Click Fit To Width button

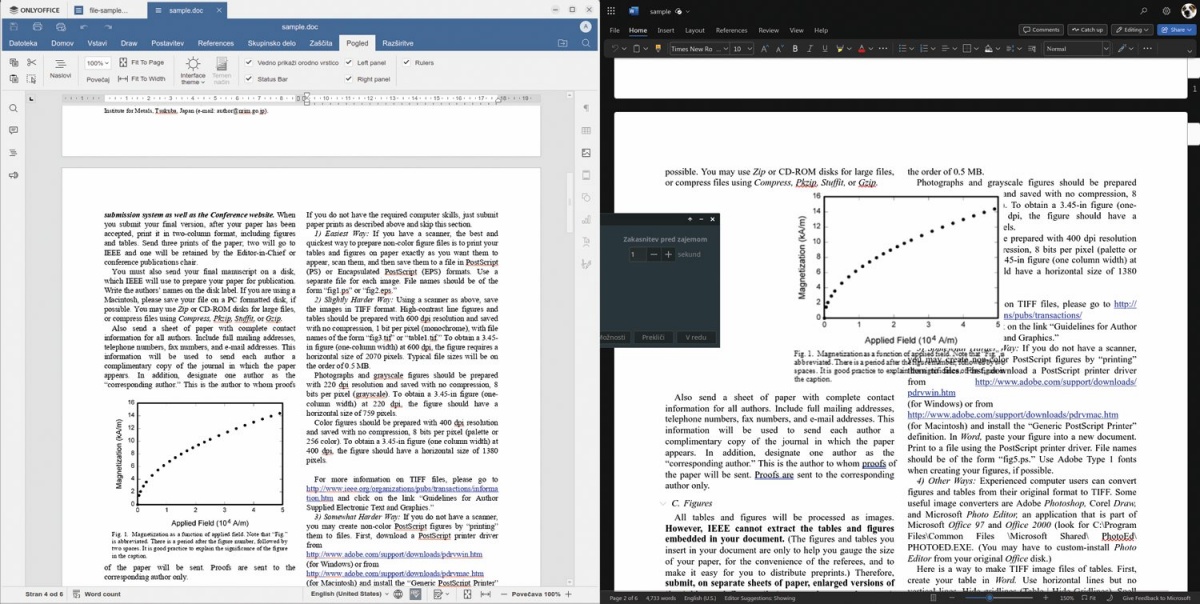click(x=142, y=78)
